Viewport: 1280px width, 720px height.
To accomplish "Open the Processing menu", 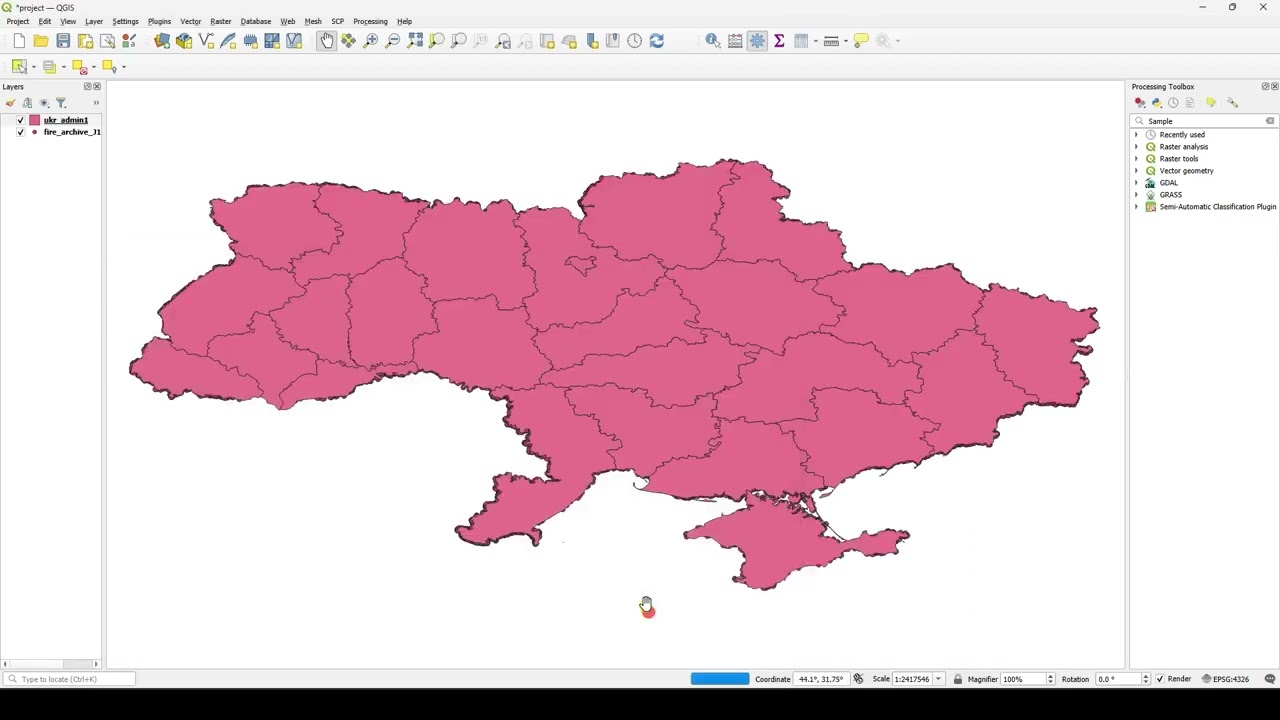I will tap(370, 21).
